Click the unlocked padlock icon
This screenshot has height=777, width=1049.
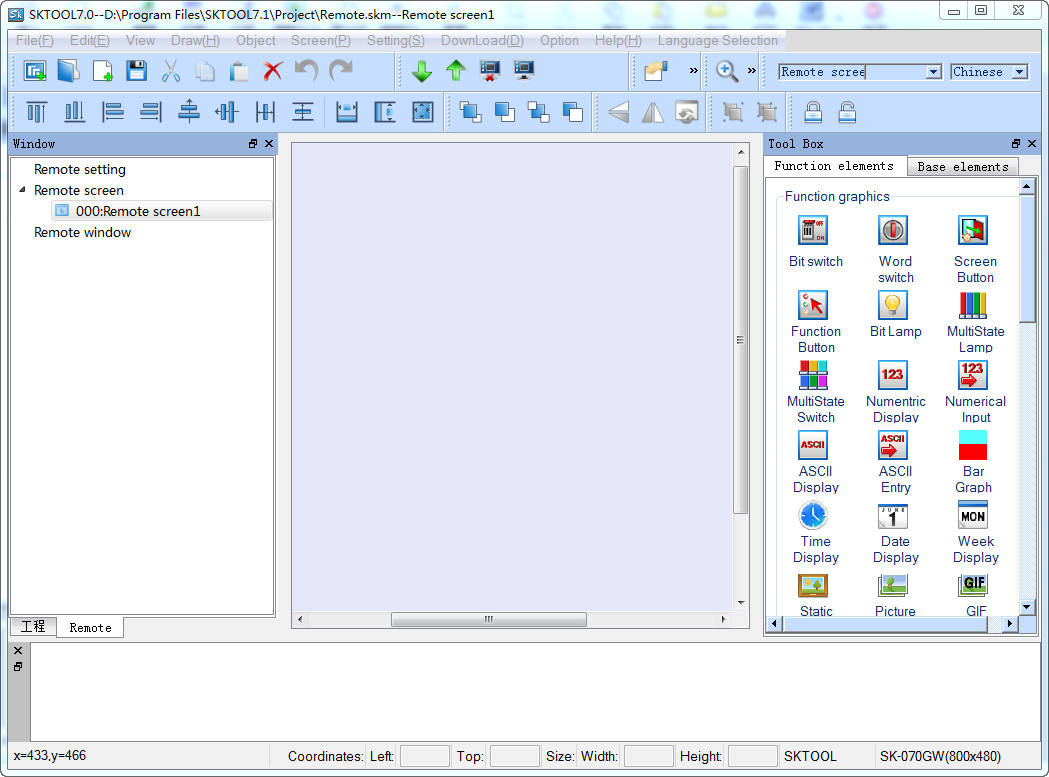pos(846,111)
